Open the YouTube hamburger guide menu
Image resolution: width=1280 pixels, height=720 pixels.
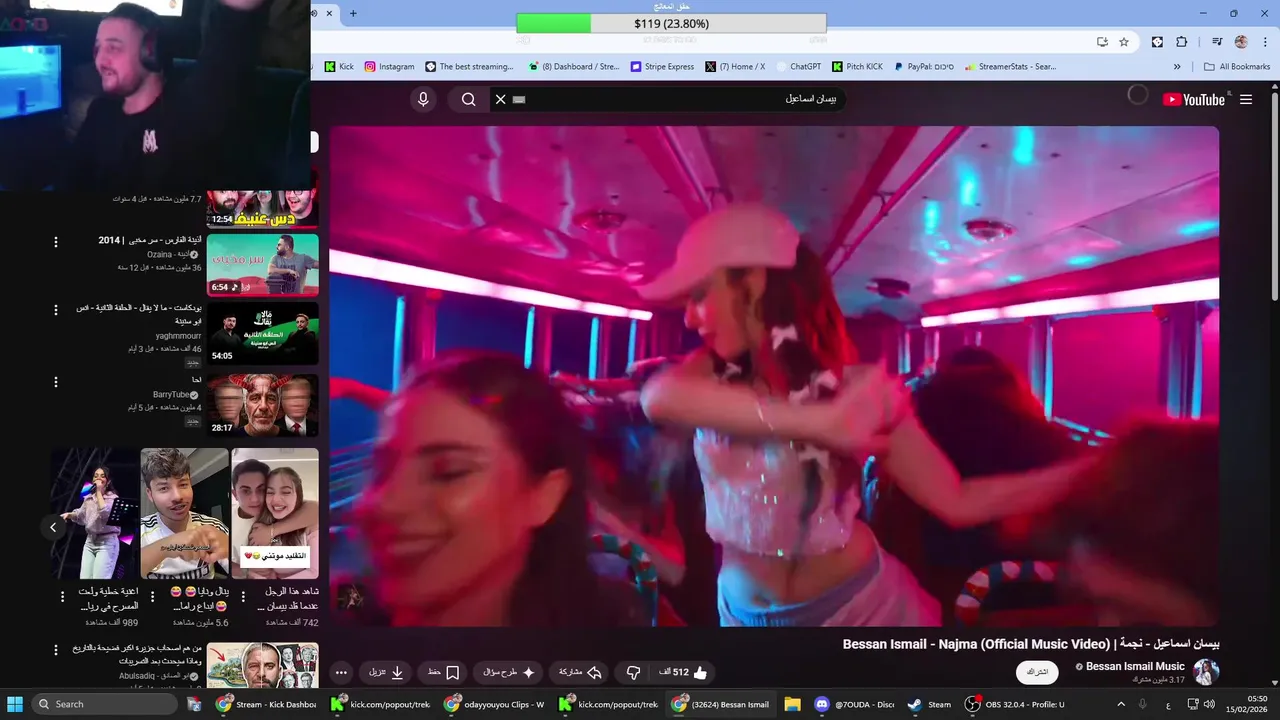tap(1246, 99)
